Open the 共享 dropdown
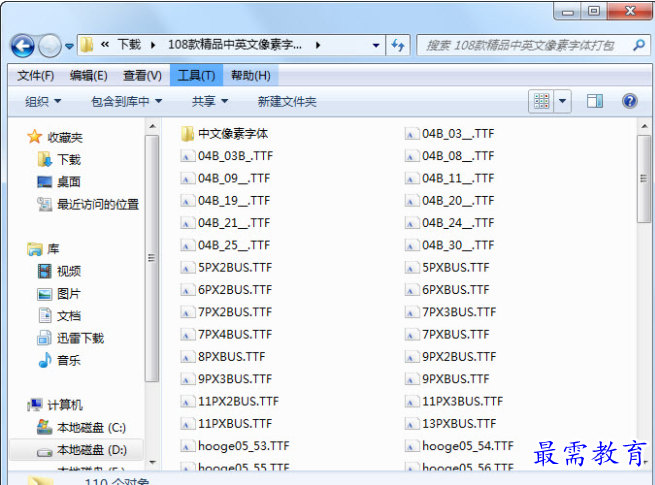The height and width of the screenshot is (485, 655). click(210, 102)
